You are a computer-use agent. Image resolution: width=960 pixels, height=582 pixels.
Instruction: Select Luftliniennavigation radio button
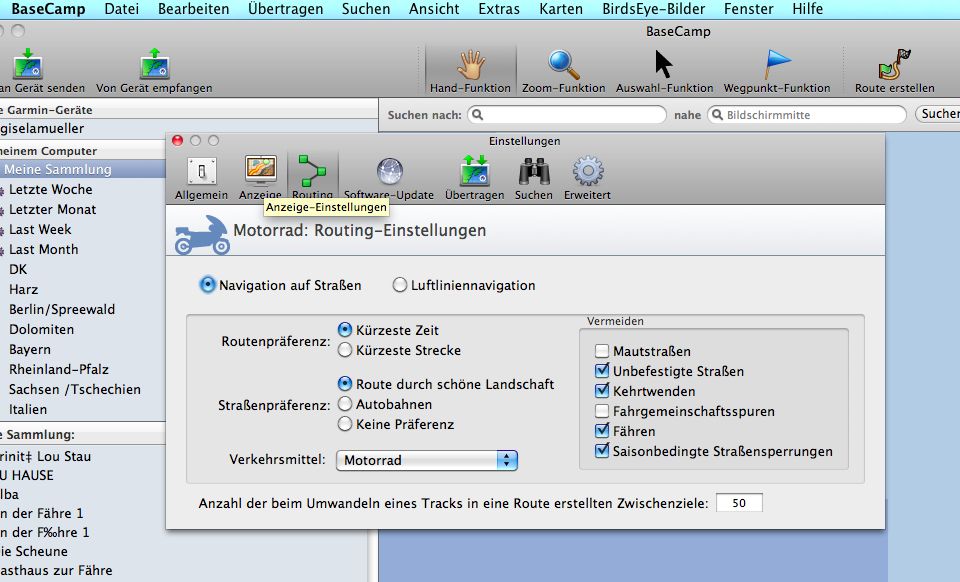(x=400, y=285)
